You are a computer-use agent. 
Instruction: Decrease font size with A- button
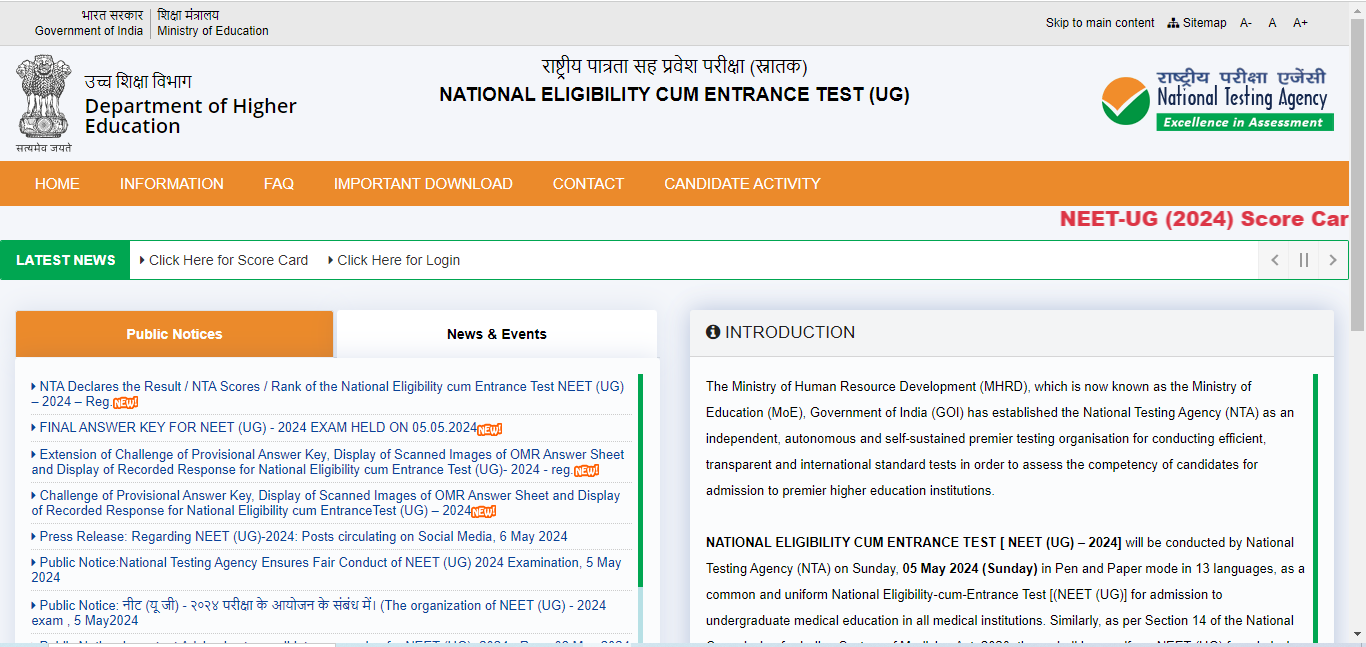pyautogui.click(x=1246, y=23)
